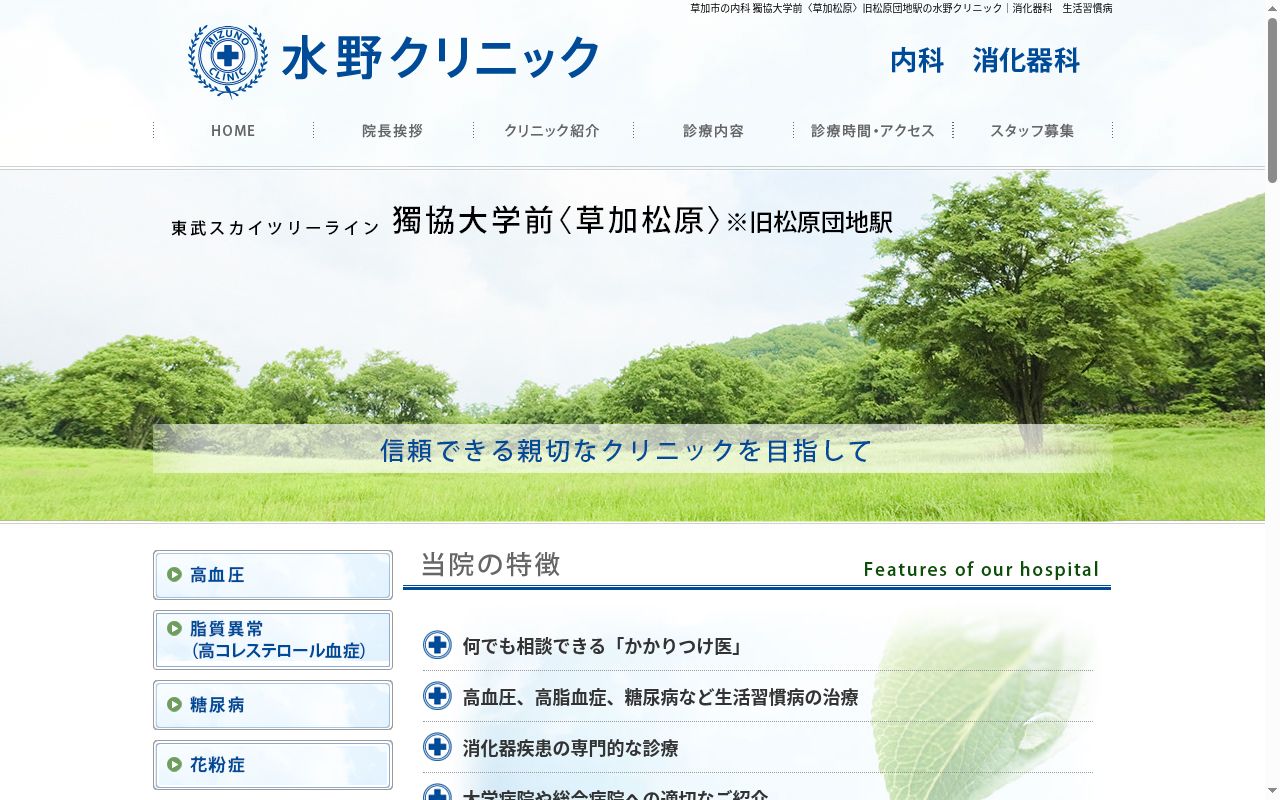Click the 水野クリニック title text logo
The width and height of the screenshot is (1280, 800).
click(x=441, y=58)
